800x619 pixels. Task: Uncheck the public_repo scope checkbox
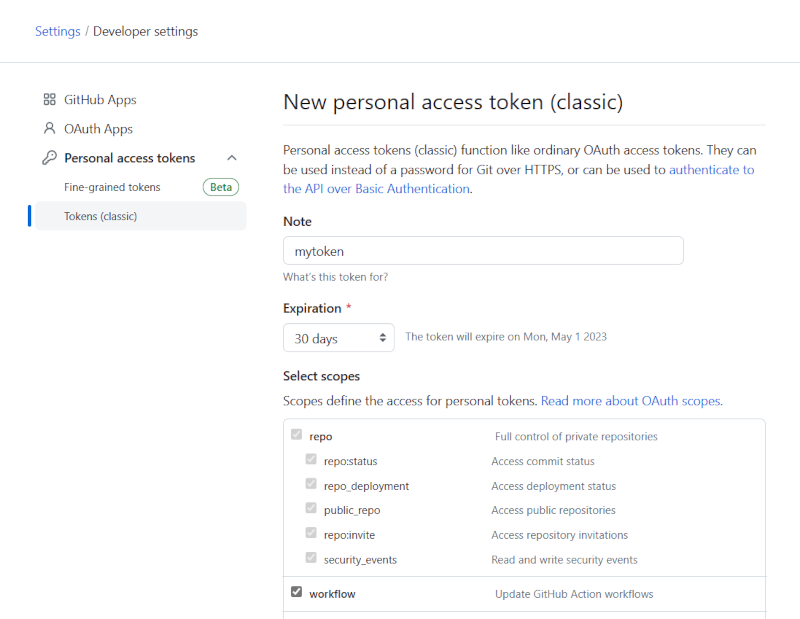point(311,509)
